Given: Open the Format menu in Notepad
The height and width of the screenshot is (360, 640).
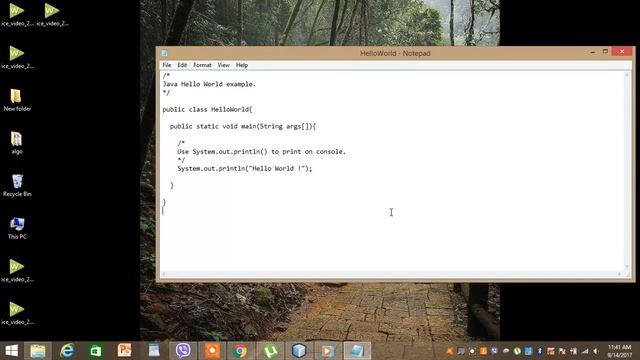Looking at the screenshot, I should point(202,65).
